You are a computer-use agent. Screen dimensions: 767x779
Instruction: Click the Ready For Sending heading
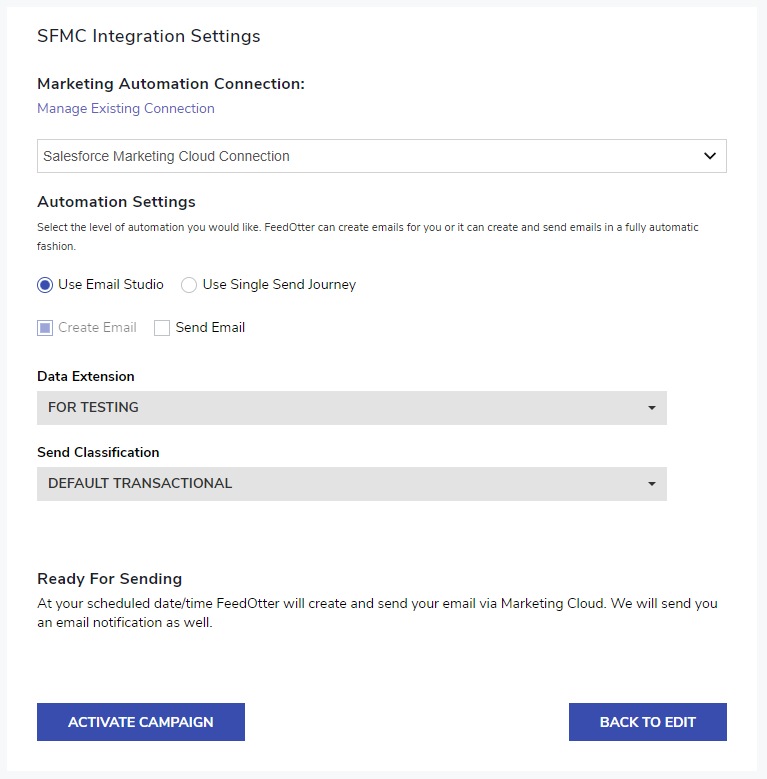(x=109, y=579)
